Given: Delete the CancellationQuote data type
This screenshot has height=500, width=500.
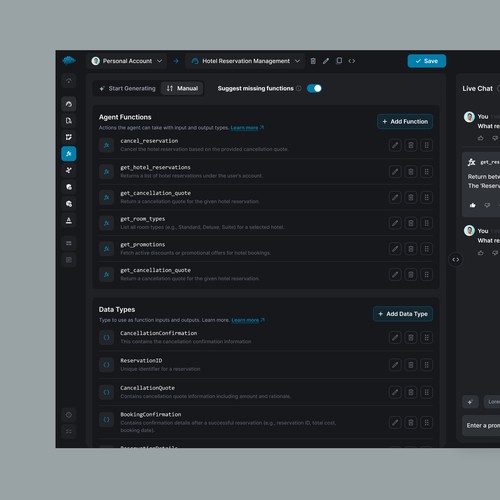Looking at the screenshot, I should tap(411, 392).
